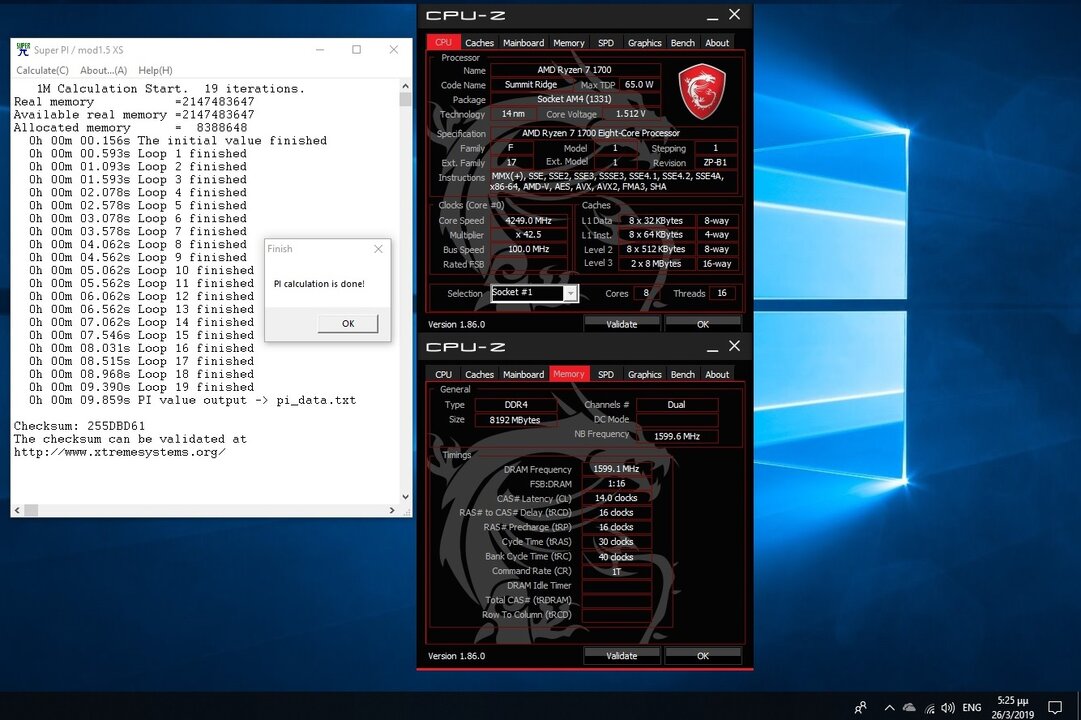Select Bench tab in upper CPU-Z window
1081x720 pixels.
click(x=683, y=43)
